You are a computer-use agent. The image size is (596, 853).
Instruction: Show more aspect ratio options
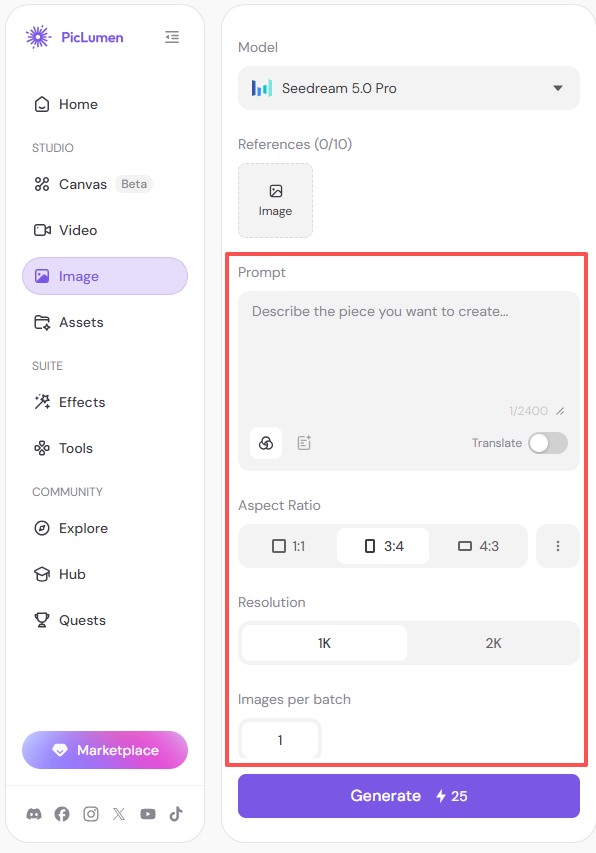click(x=558, y=546)
